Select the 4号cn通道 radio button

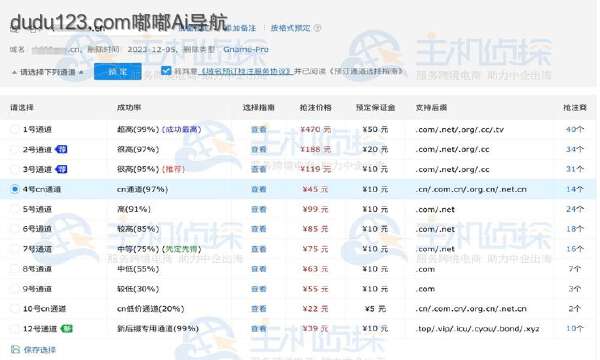[15, 189]
